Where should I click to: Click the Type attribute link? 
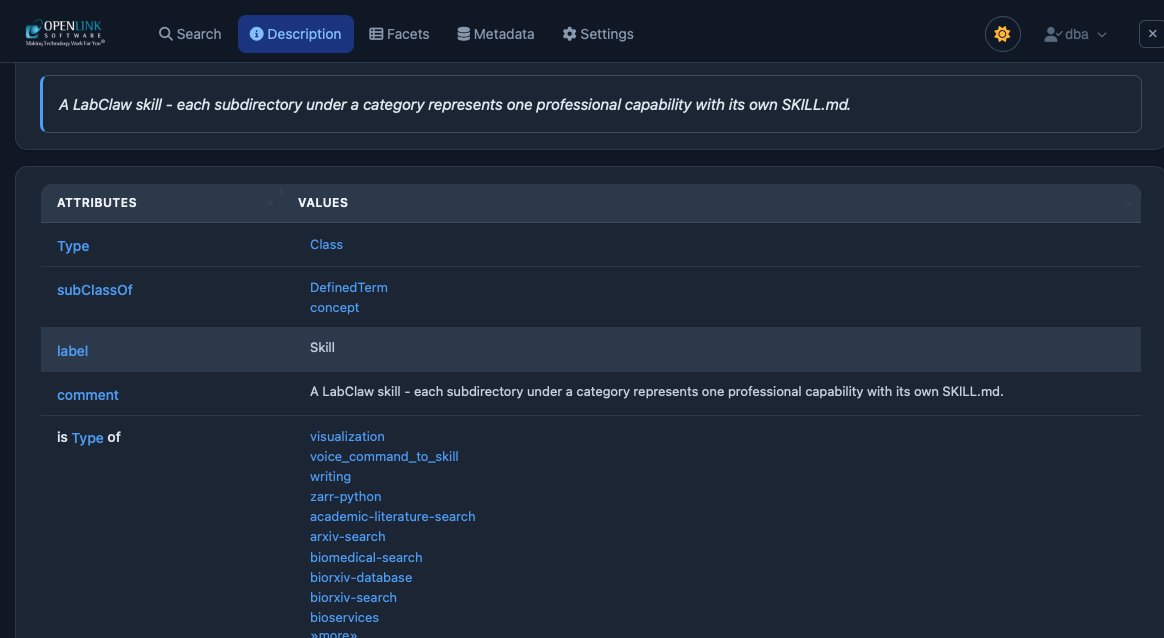[73, 246]
